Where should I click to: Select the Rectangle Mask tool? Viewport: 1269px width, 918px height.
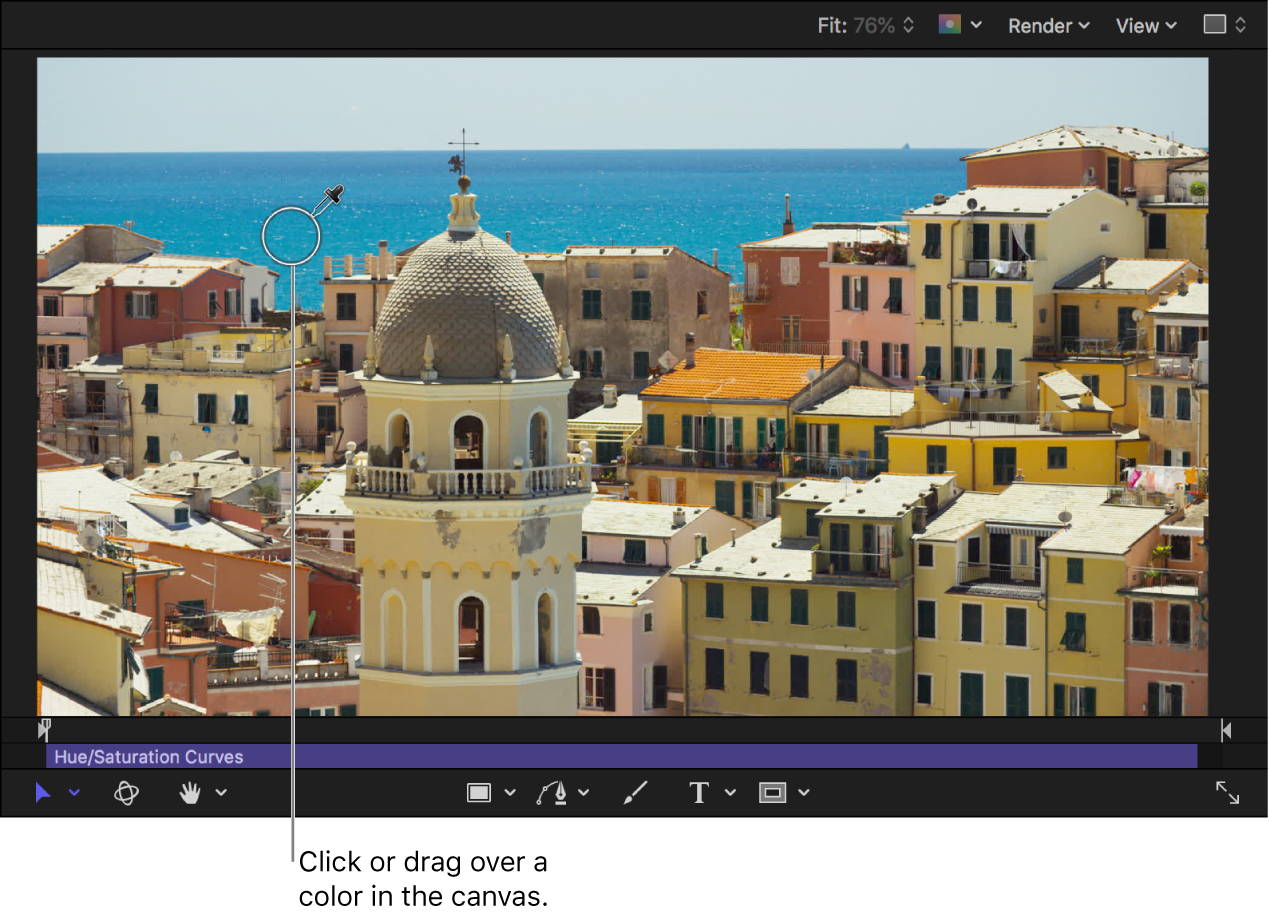click(772, 793)
